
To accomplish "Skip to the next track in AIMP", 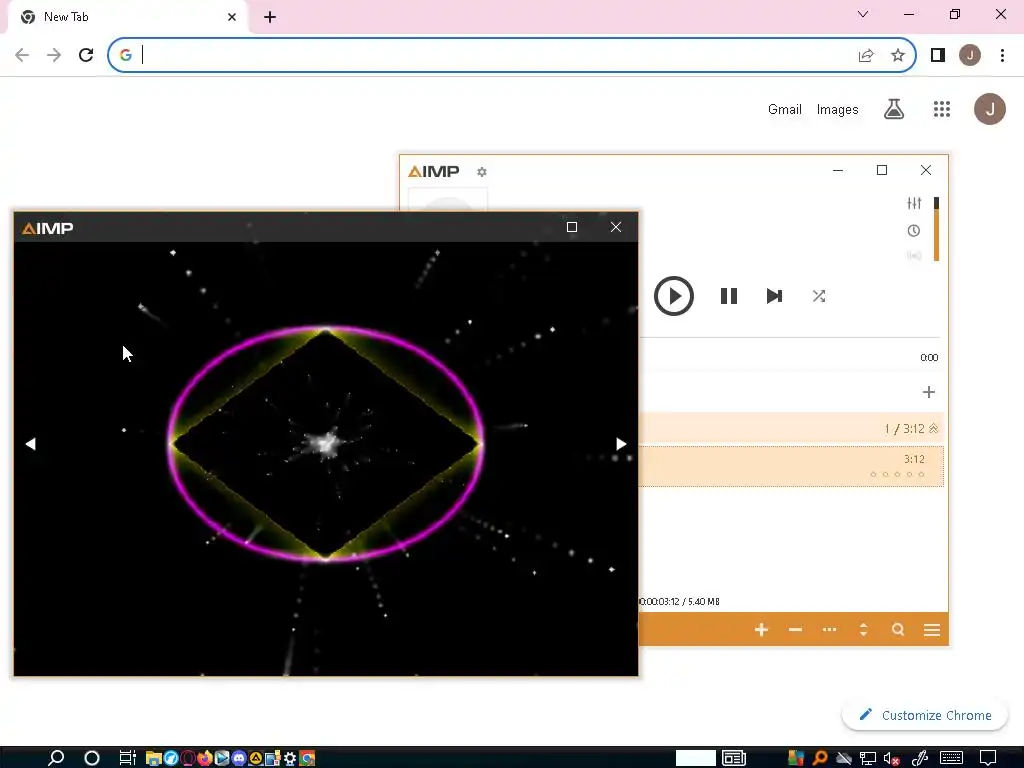I will (x=774, y=296).
